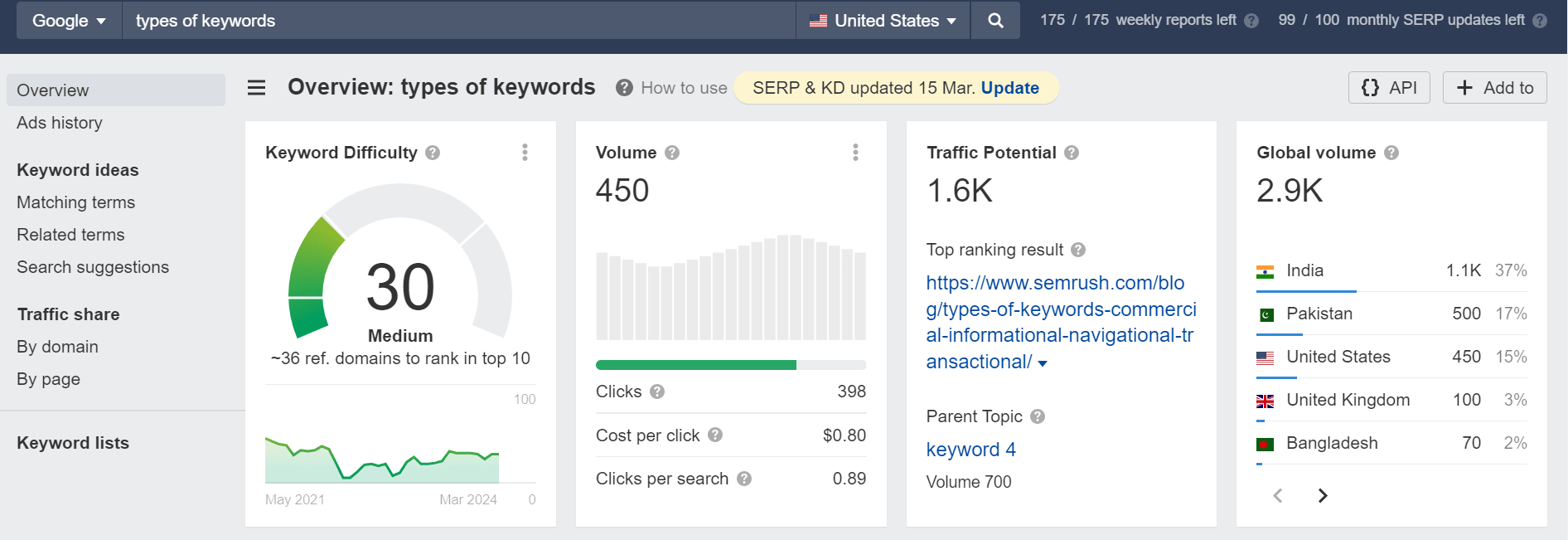The height and width of the screenshot is (540, 1568).
Task: Click the Global volume help icon
Action: click(1391, 153)
